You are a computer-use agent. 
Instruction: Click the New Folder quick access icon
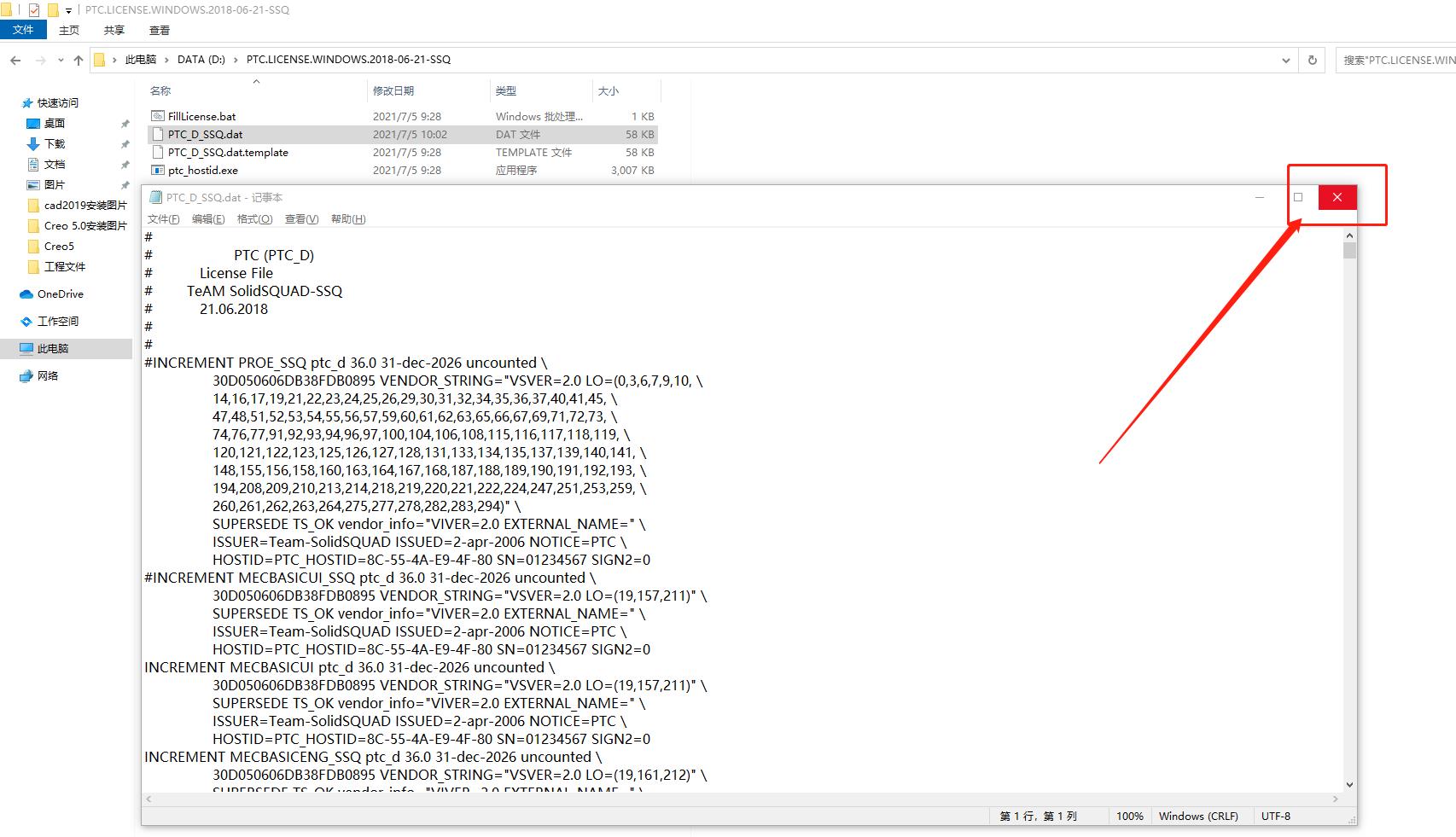(52, 10)
